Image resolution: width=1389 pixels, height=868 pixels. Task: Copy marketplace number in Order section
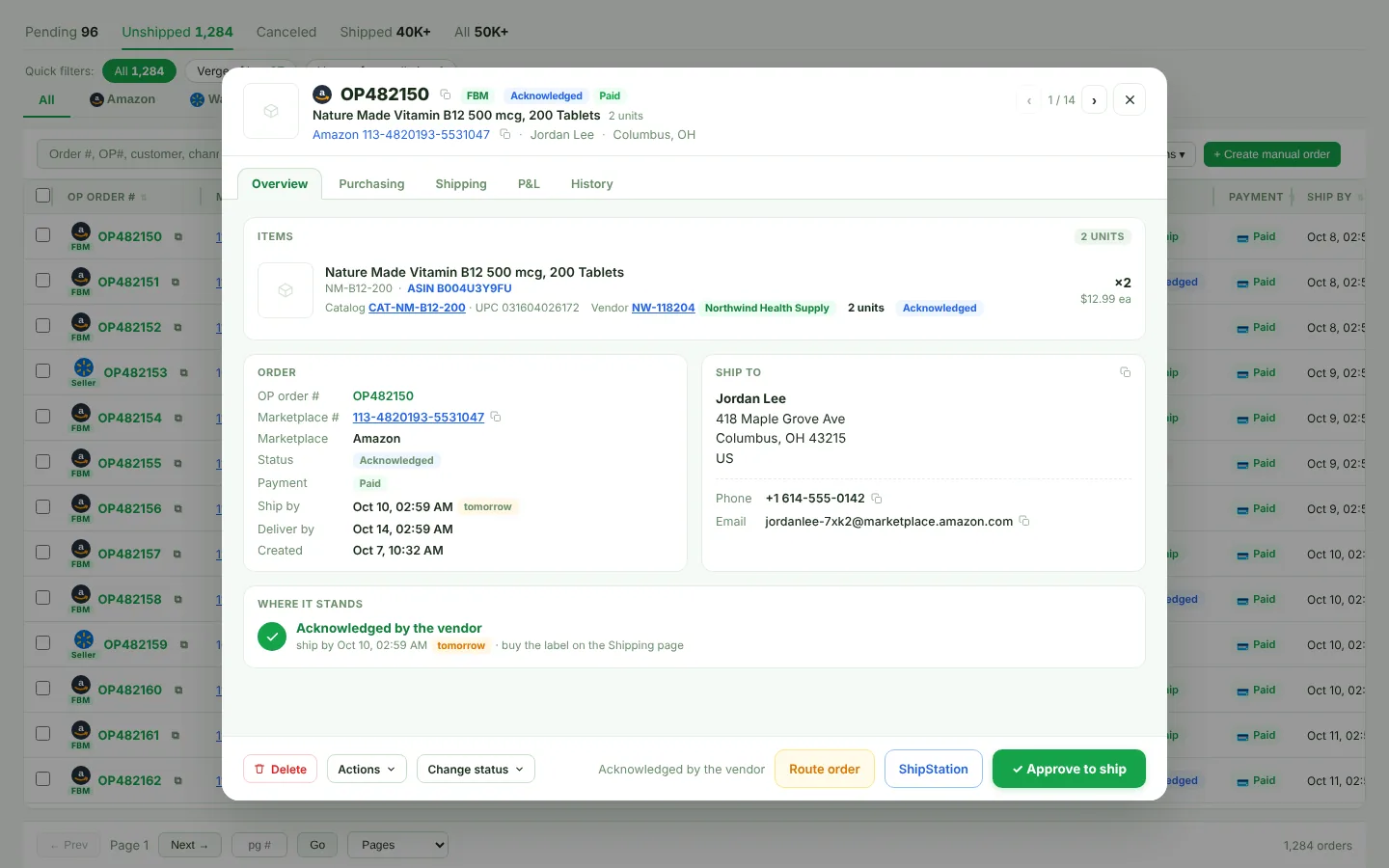(x=496, y=417)
